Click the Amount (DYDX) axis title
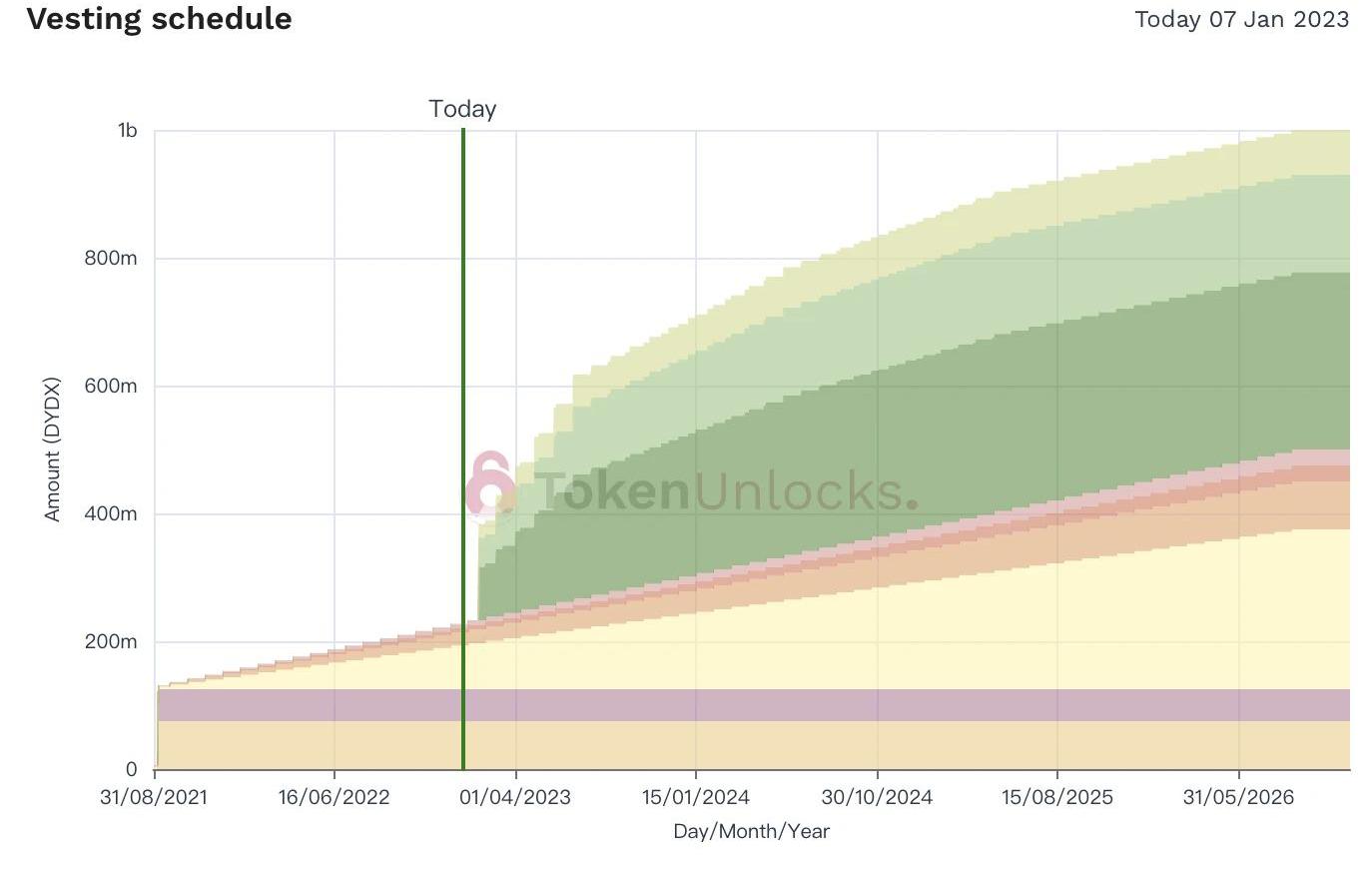1372x869 pixels. (x=53, y=449)
